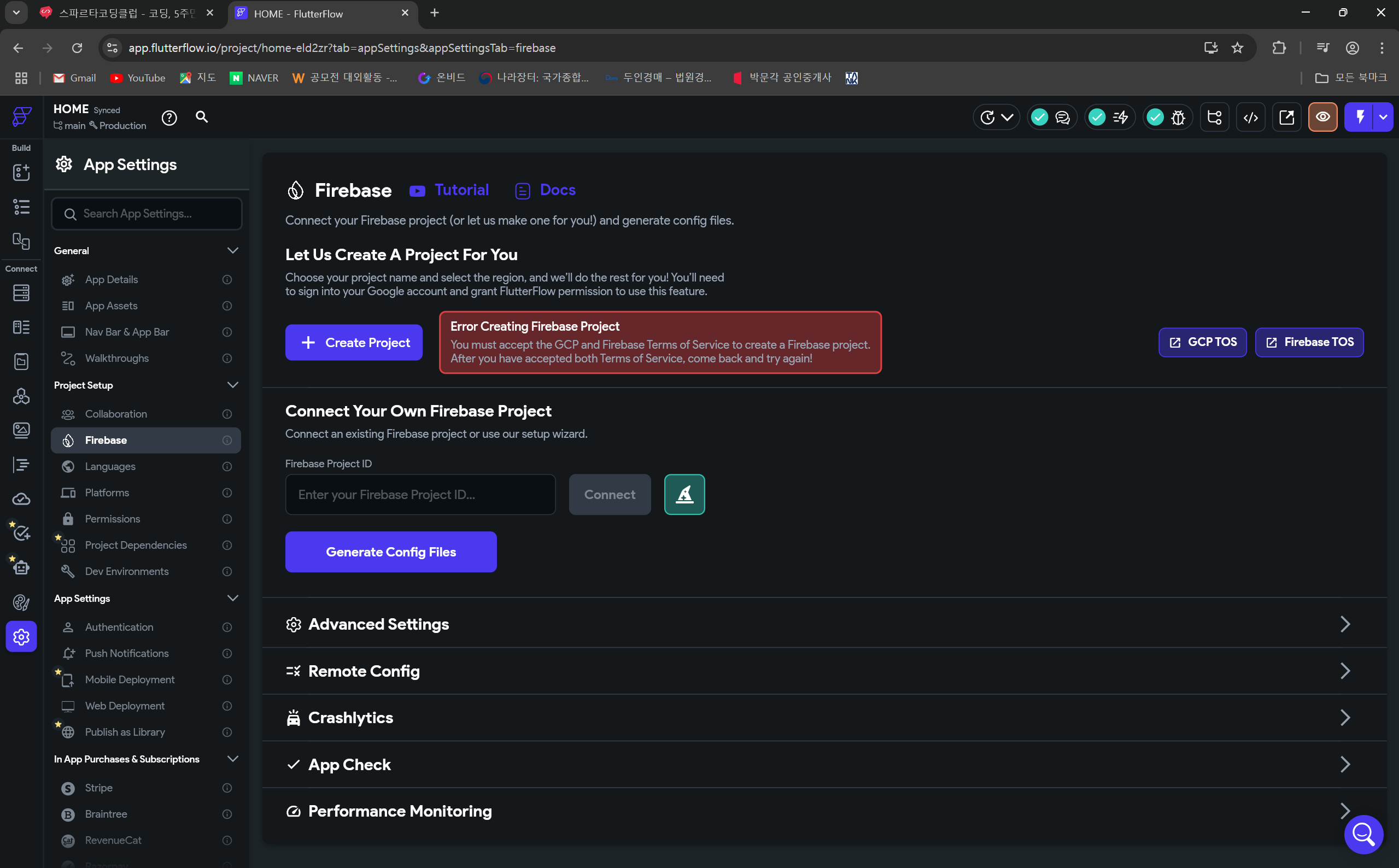
Task: Open the Firestore database icon in left rail
Action: coord(21,293)
